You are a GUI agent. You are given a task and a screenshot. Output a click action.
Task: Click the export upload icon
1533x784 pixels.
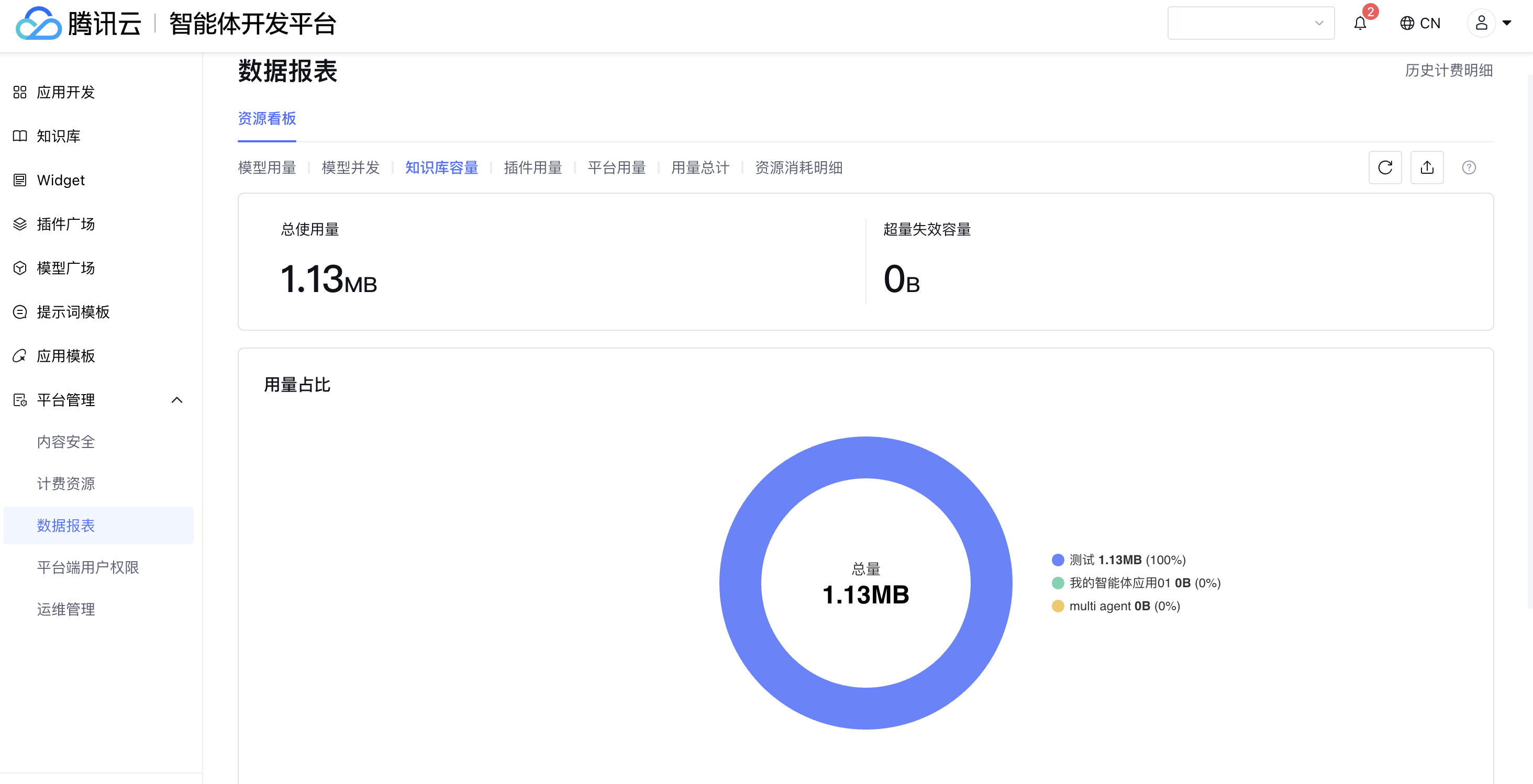pyautogui.click(x=1427, y=168)
